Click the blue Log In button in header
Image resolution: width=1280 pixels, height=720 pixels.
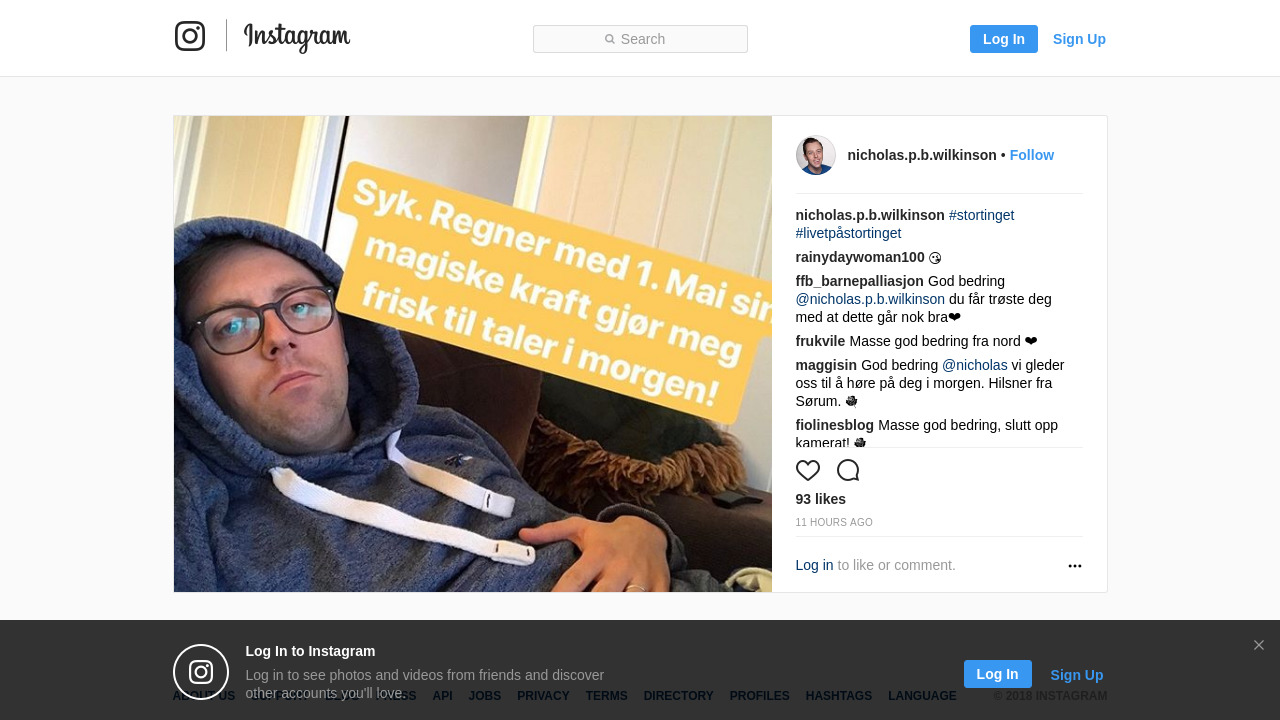pyautogui.click(x=1004, y=39)
